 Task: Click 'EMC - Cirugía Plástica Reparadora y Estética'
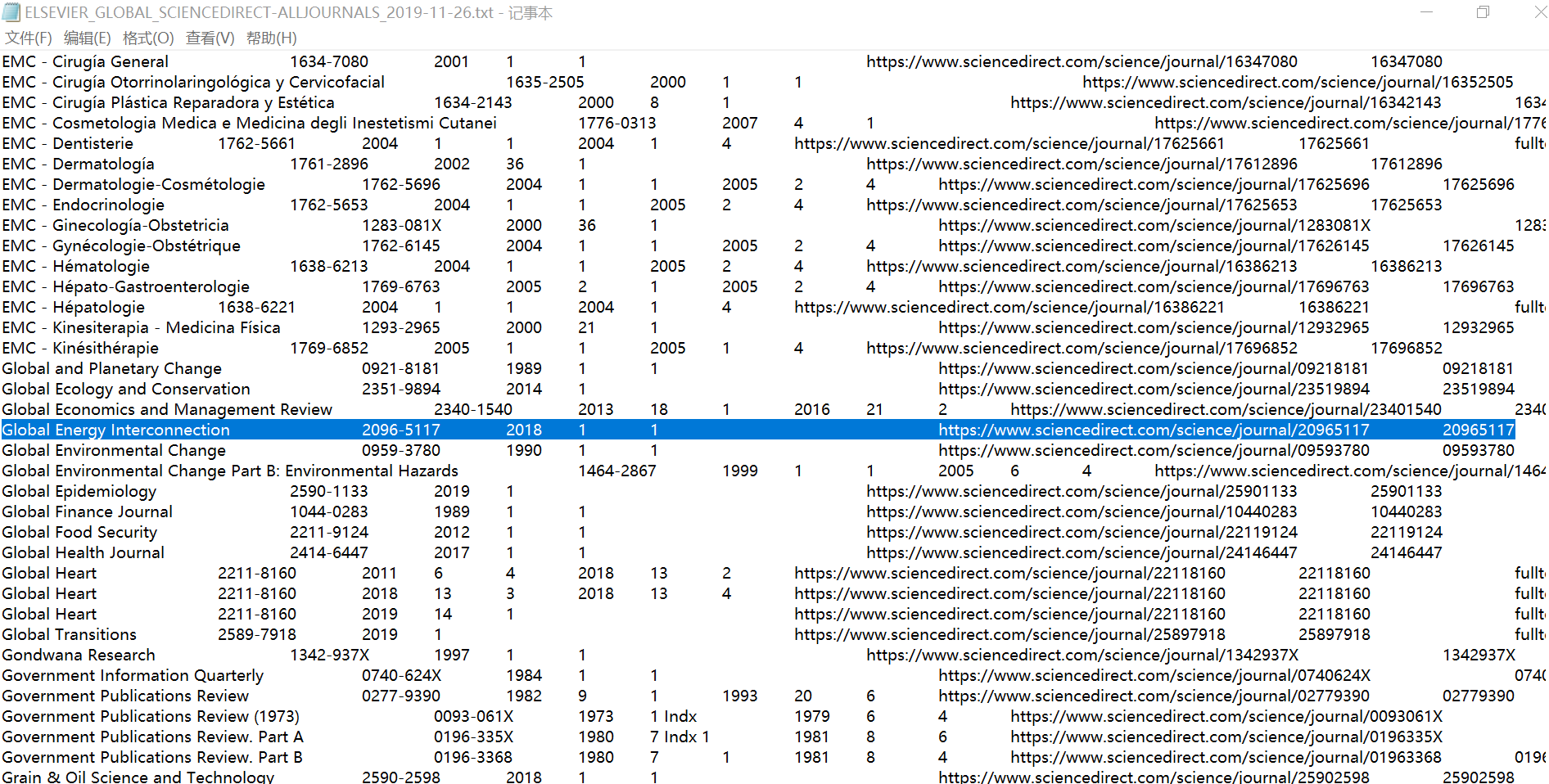point(168,102)
